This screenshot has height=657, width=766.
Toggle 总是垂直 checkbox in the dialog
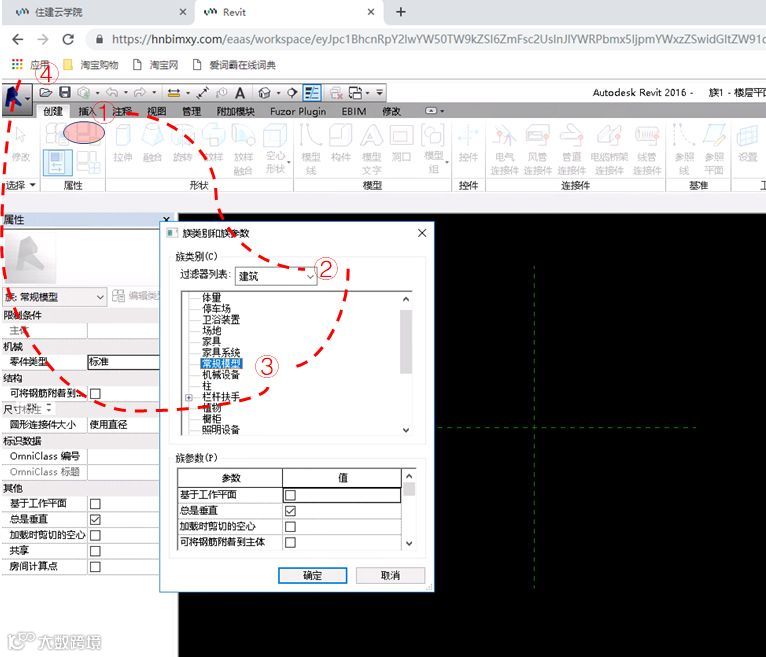pyautogui.click(x=290, y=511)
